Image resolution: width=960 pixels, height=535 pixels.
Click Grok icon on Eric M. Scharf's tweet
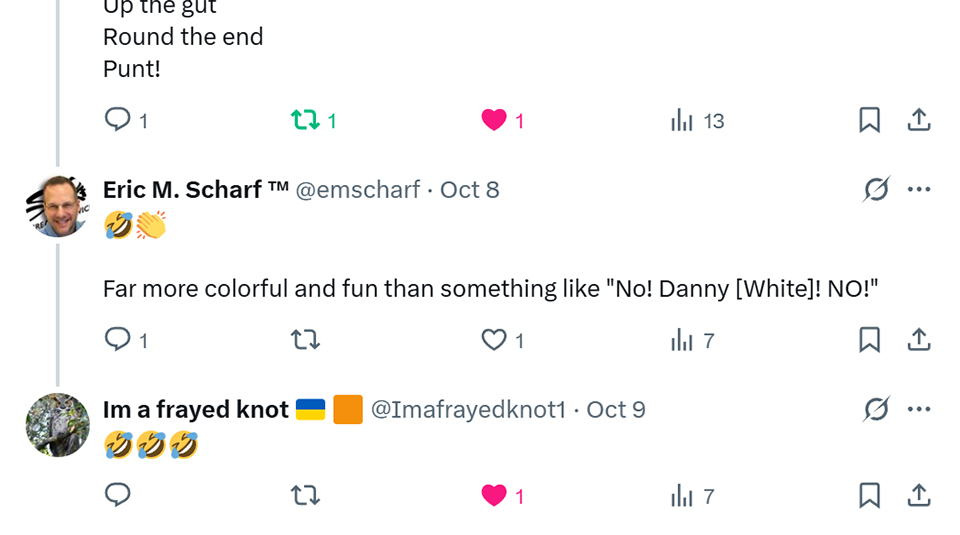(876, 190)
